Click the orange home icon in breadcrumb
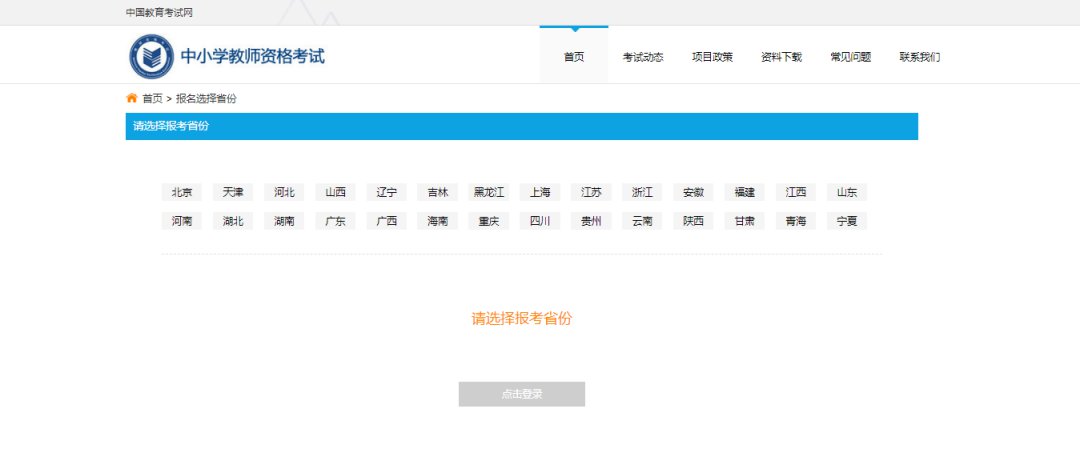Screen dimensions: 1080x469 click(x=131, y=98)
